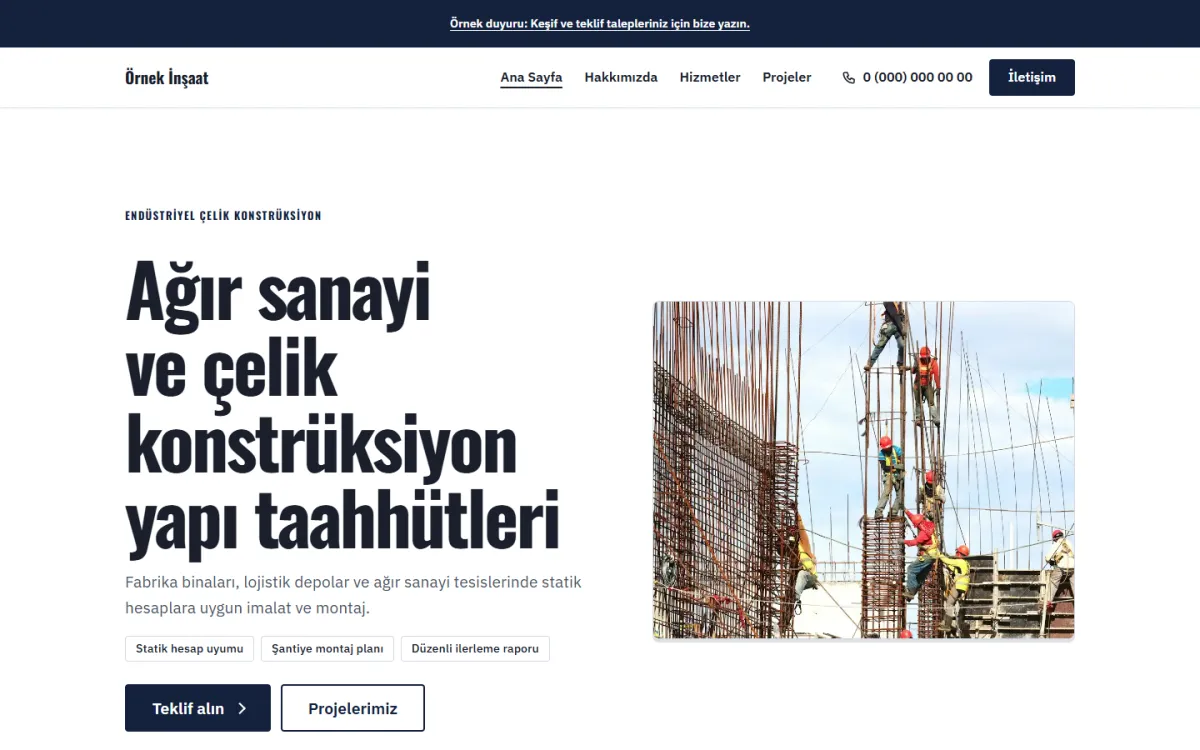Click the Fabrika binaları description paragraph
This screenshot has height=750, width=1200.
click(353, 595)
